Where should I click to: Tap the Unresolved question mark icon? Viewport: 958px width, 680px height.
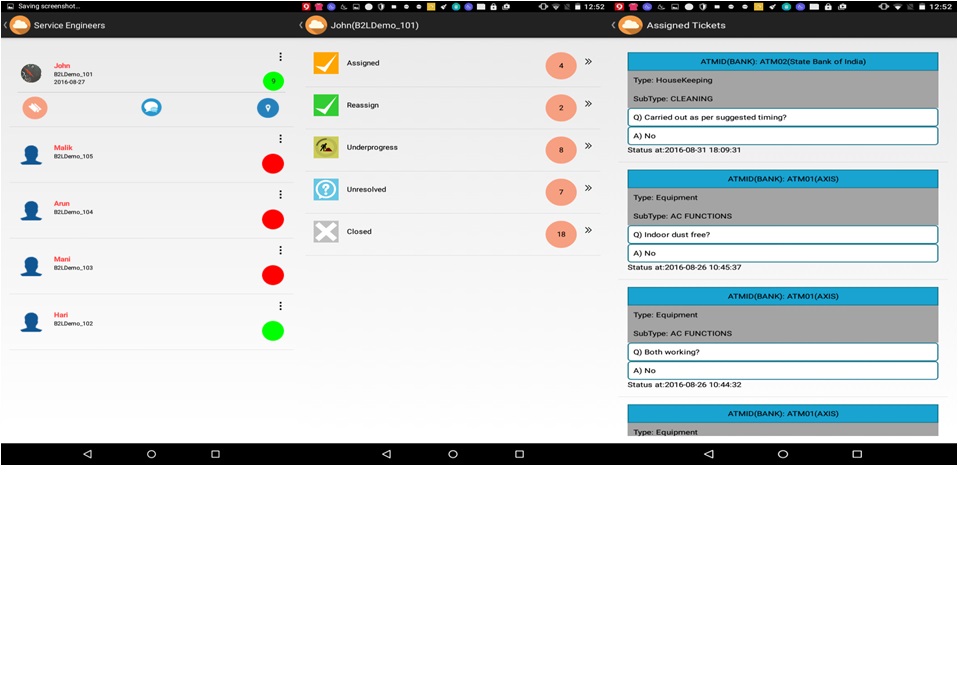326,189
